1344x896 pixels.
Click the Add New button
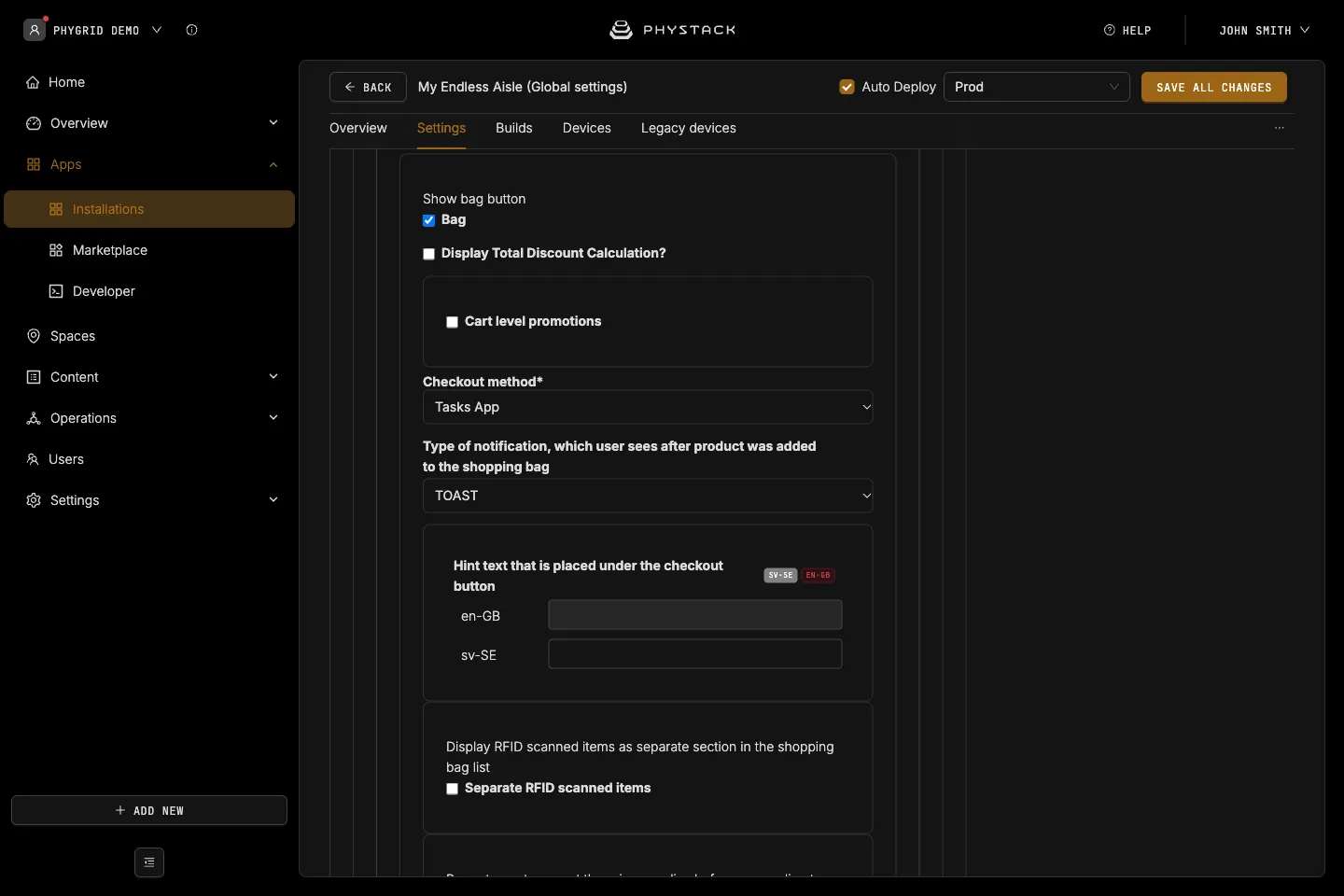(149, 810)
